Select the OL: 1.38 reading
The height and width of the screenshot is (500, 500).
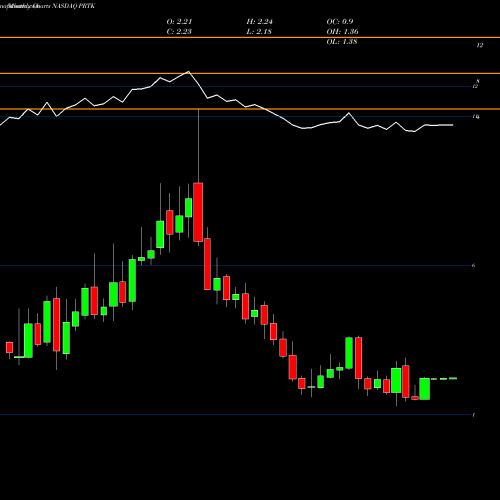342,42
